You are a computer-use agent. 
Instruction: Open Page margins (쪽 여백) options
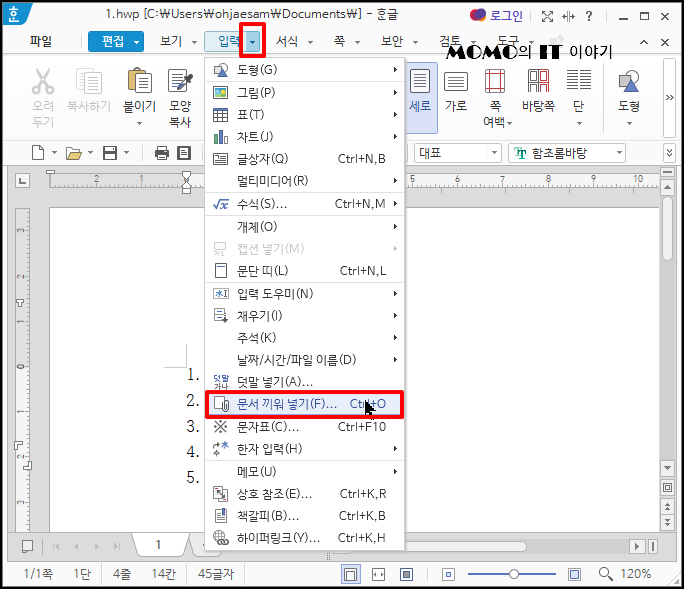click(x=495, y=98)
